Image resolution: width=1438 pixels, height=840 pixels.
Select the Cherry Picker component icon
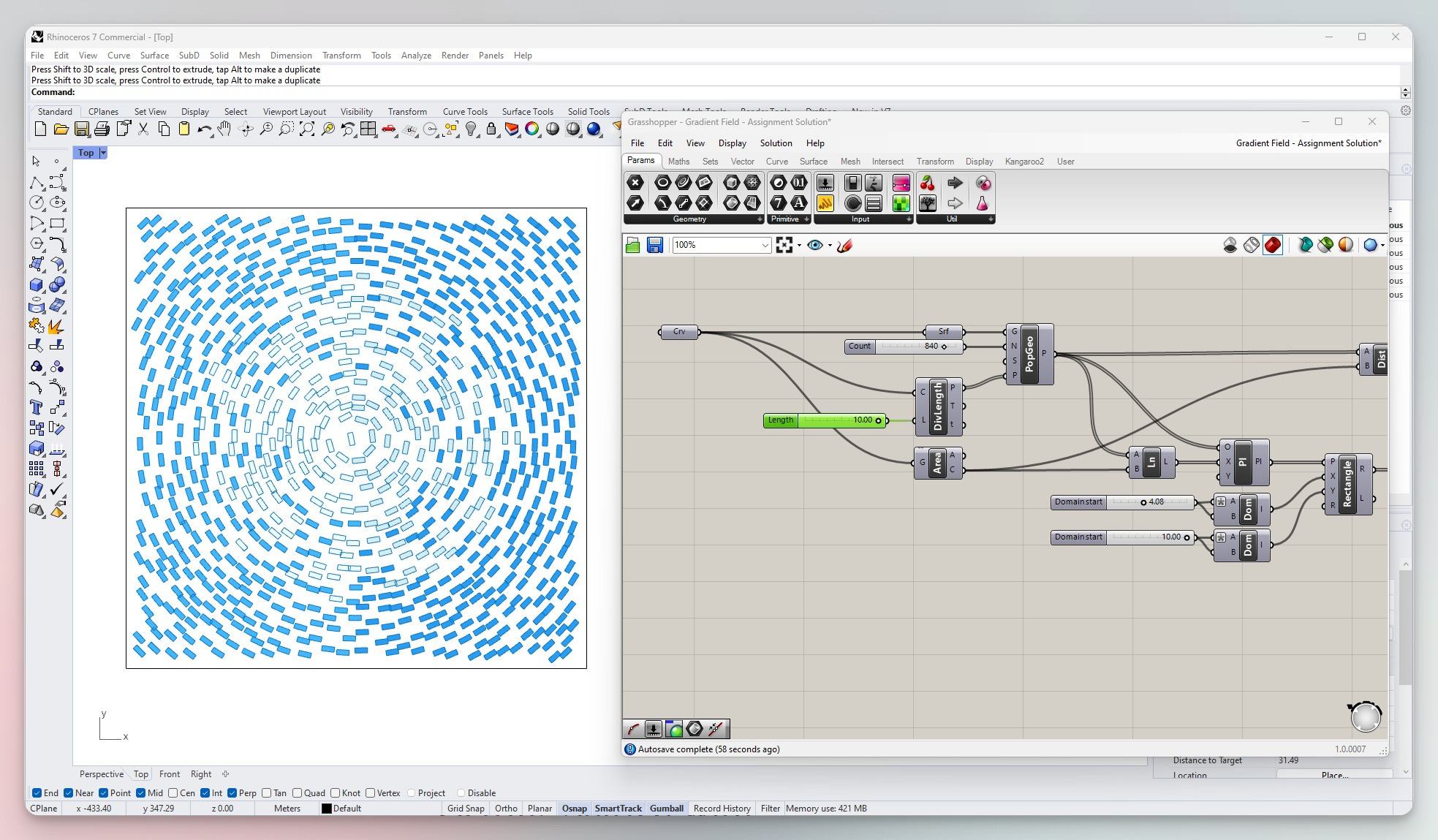click(x=927, y=183)
